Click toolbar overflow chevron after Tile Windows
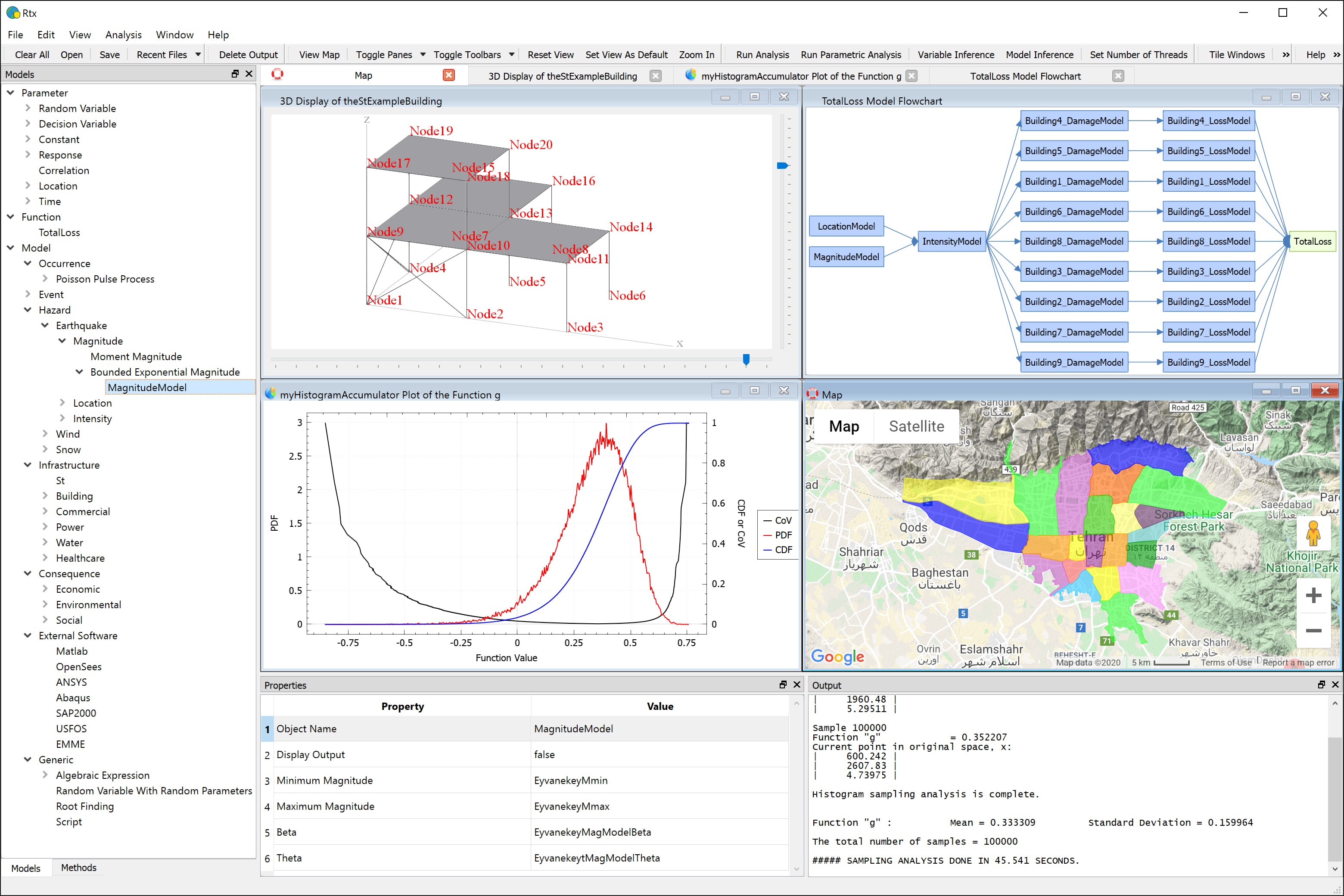Viewport: 1344px width, 896px height. point(1286,55)
